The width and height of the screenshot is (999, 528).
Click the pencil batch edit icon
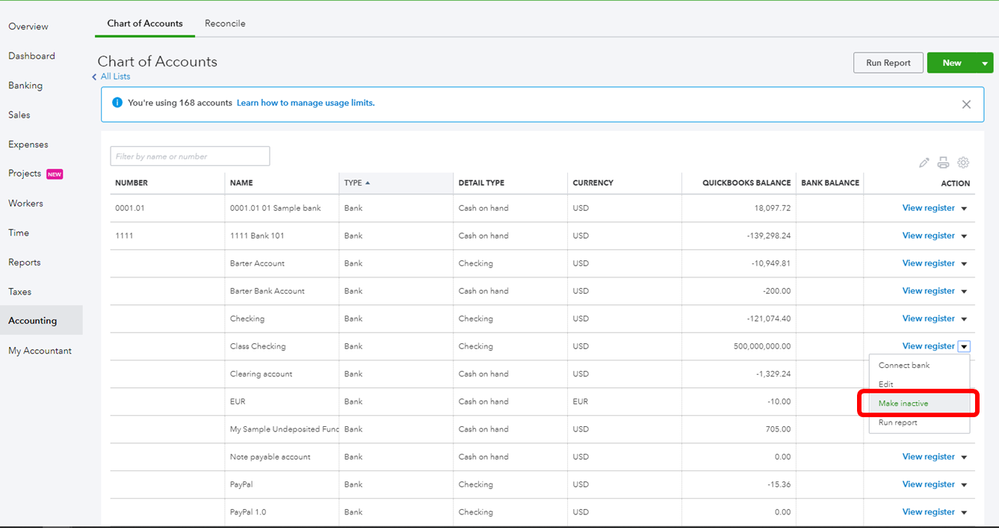(924, 162)
